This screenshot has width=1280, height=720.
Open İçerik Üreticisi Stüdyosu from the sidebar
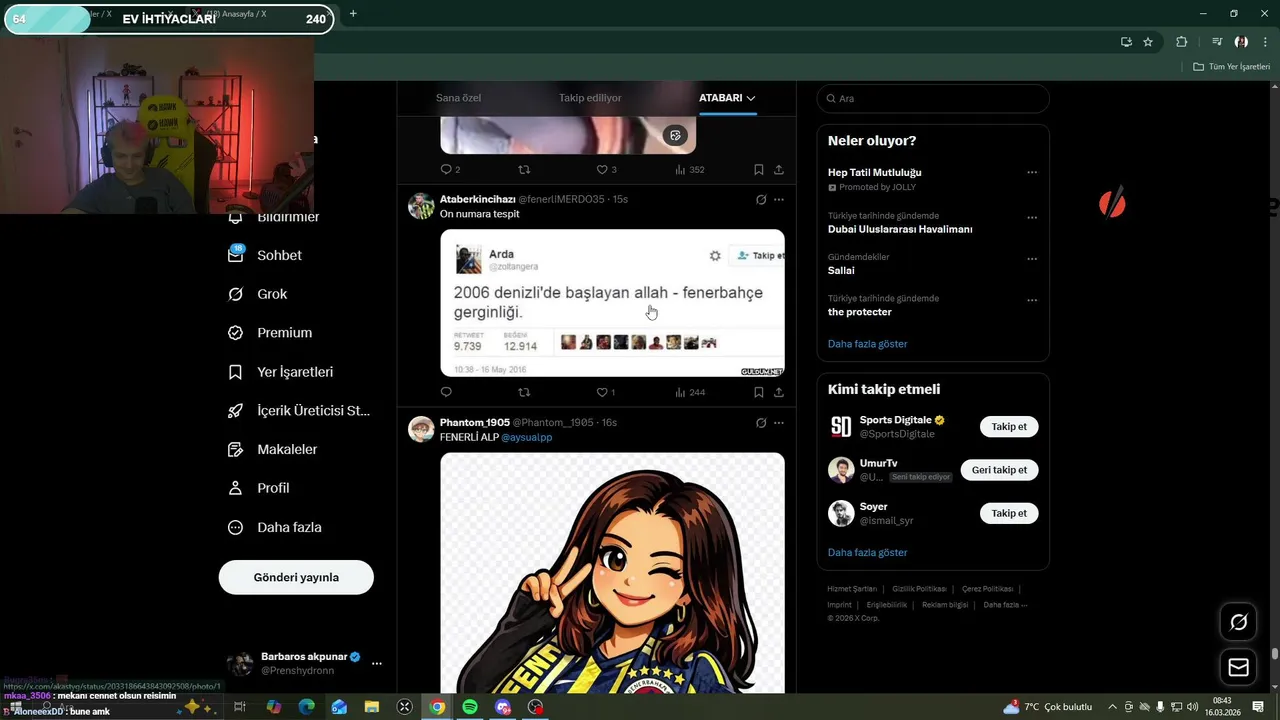[x=299, y=411]
